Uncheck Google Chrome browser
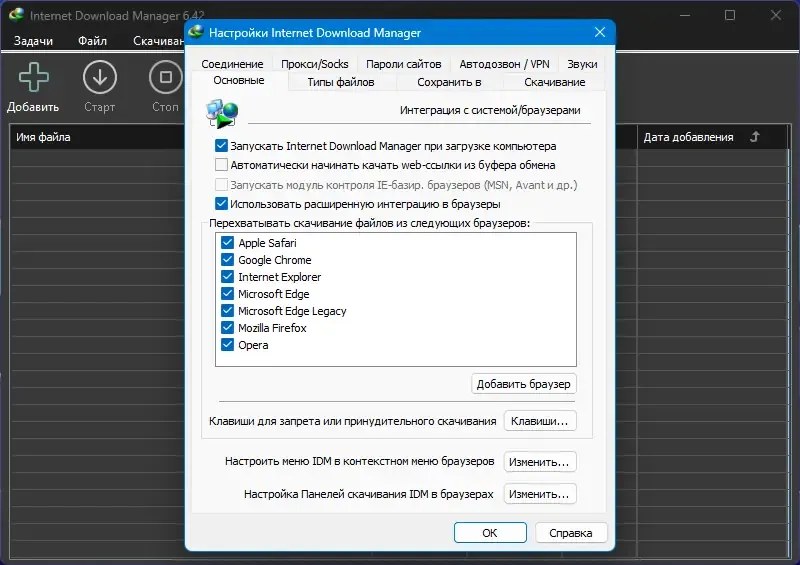This screenshot has height=565, width=800. pos(227,259)
